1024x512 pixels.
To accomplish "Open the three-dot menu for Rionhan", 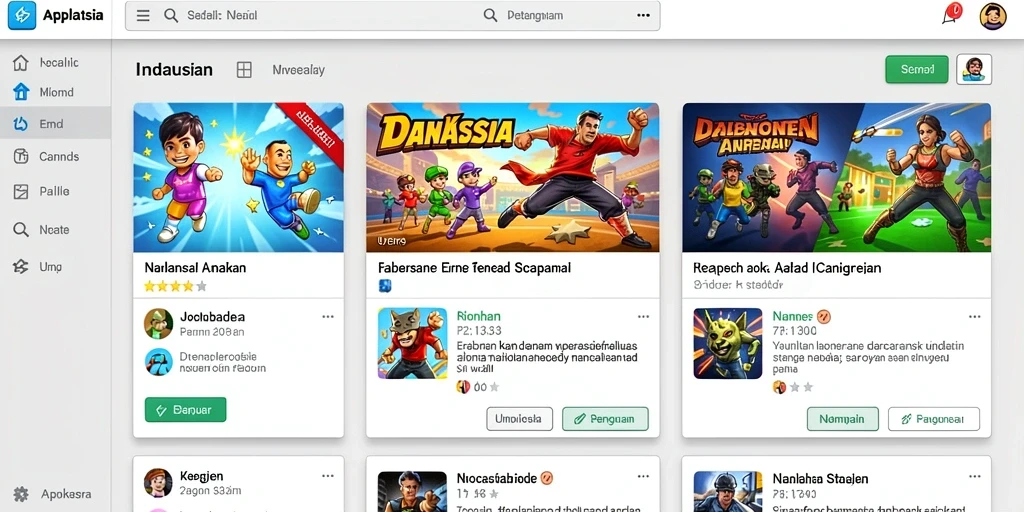I will [643, 317].
